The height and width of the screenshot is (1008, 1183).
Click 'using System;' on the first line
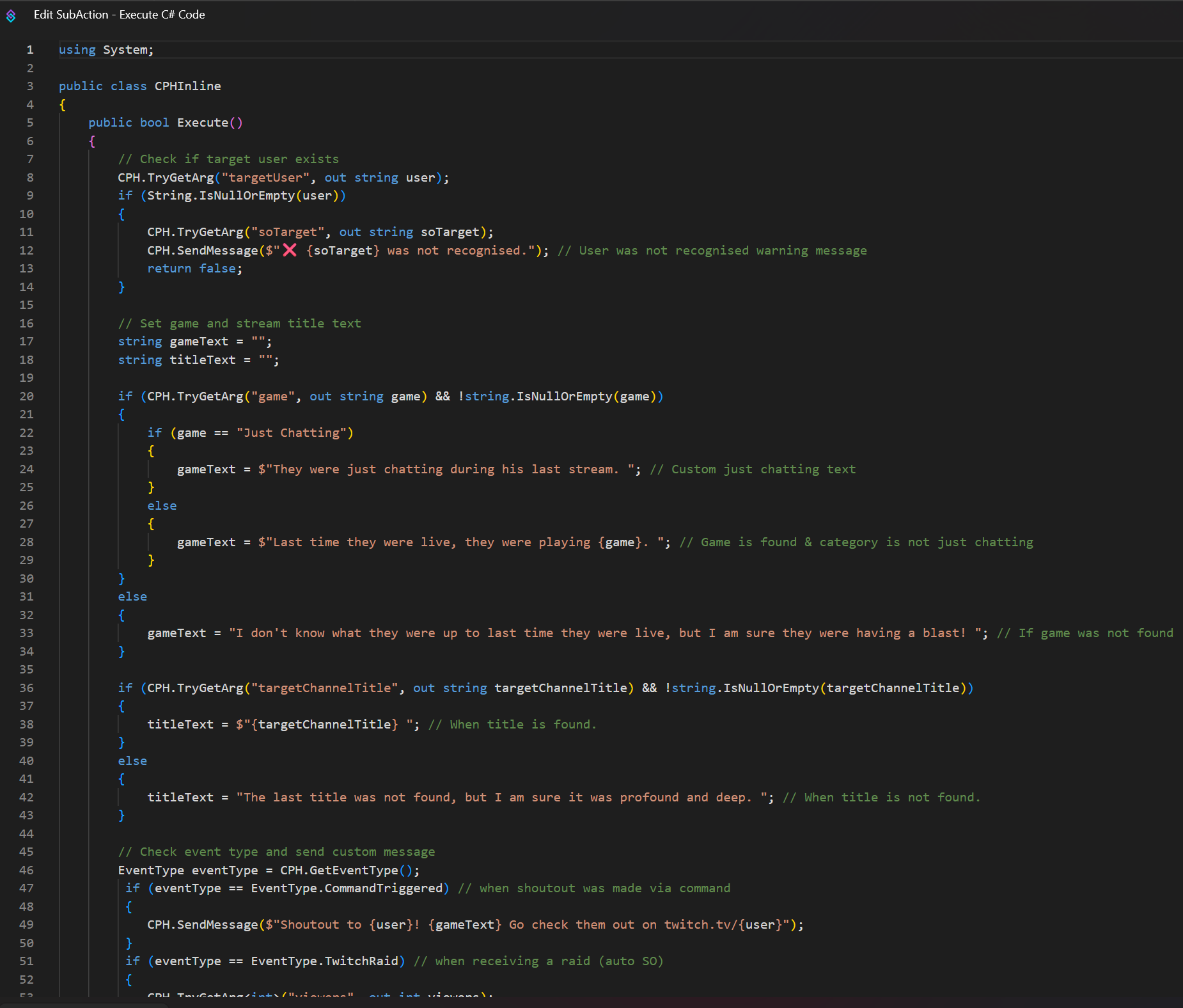pos(106,50)
